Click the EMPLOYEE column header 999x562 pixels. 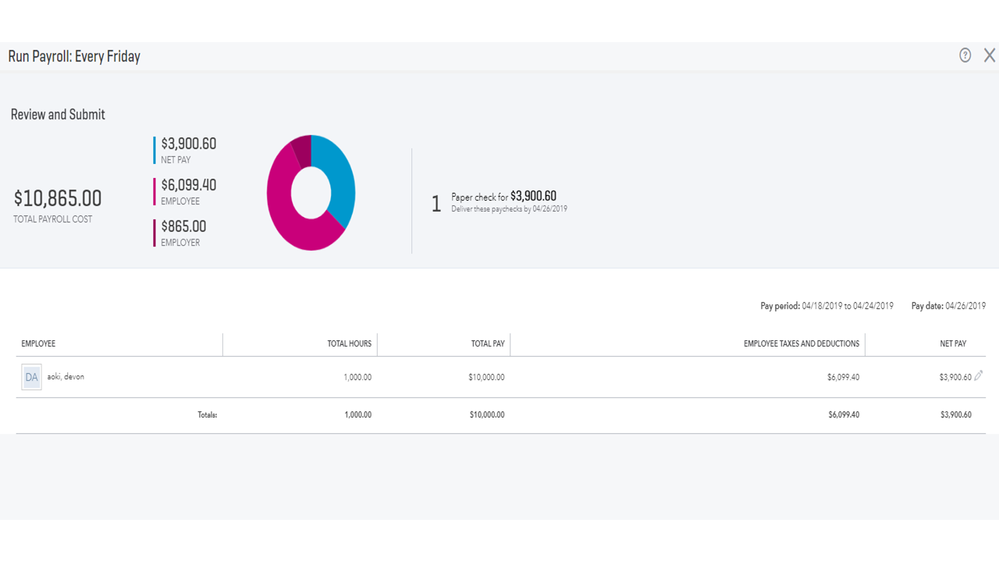coord(38,344)
